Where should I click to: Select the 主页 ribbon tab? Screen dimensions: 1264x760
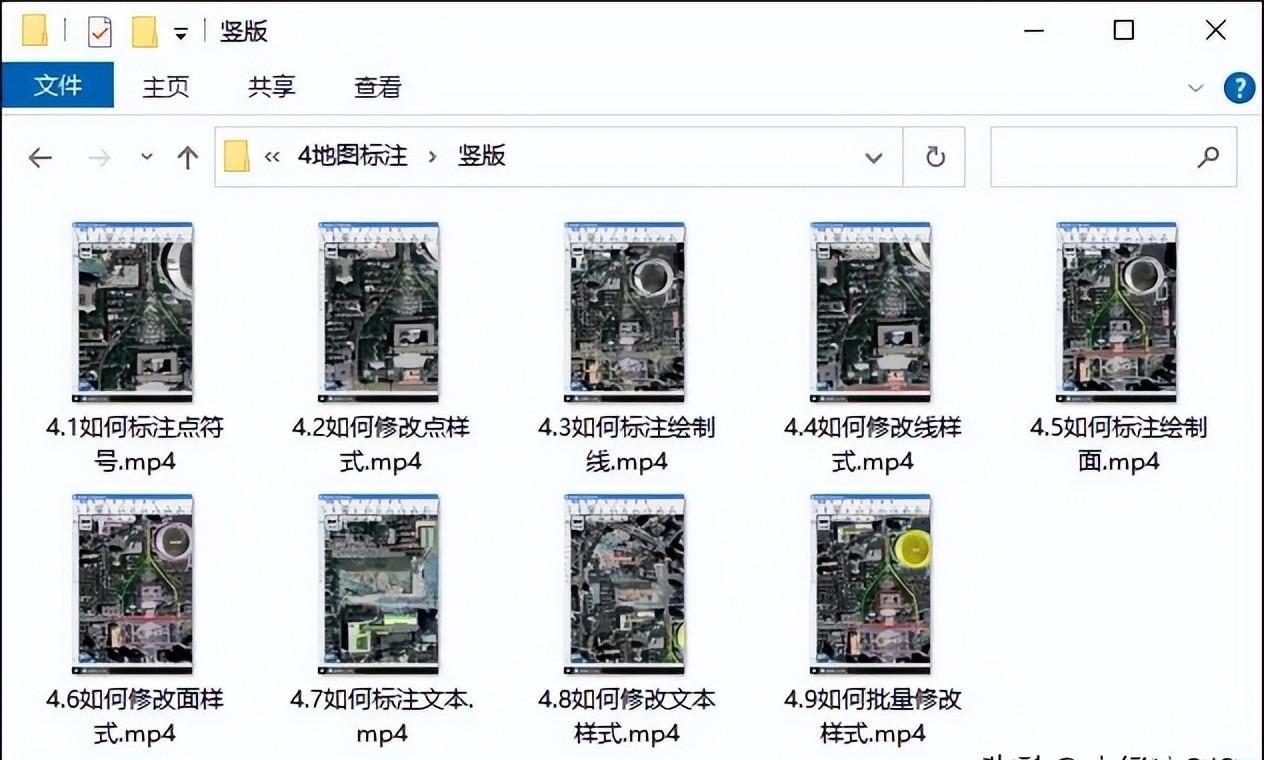point(165,87)
